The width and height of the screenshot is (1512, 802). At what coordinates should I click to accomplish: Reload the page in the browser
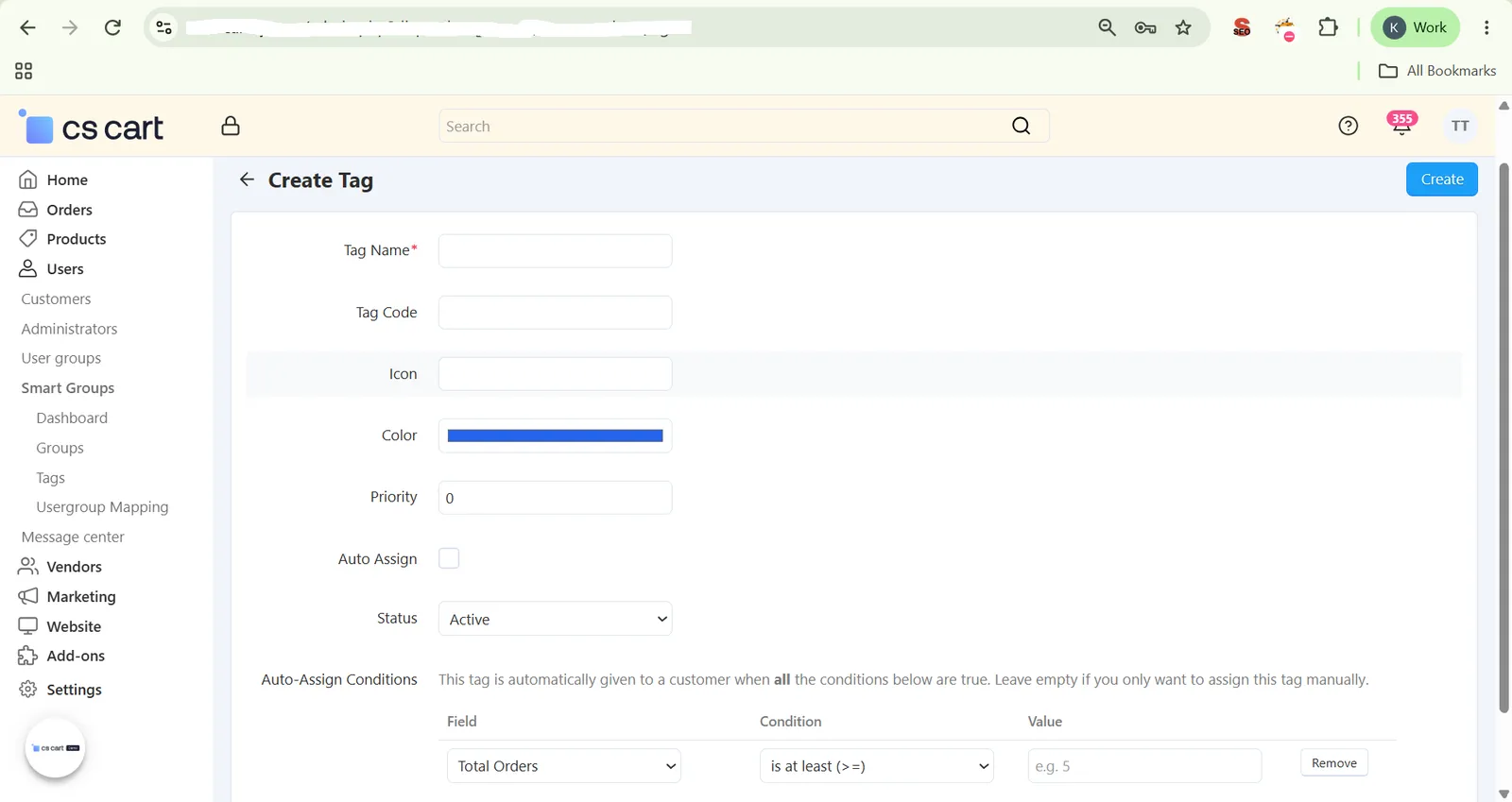click(112, 27)
